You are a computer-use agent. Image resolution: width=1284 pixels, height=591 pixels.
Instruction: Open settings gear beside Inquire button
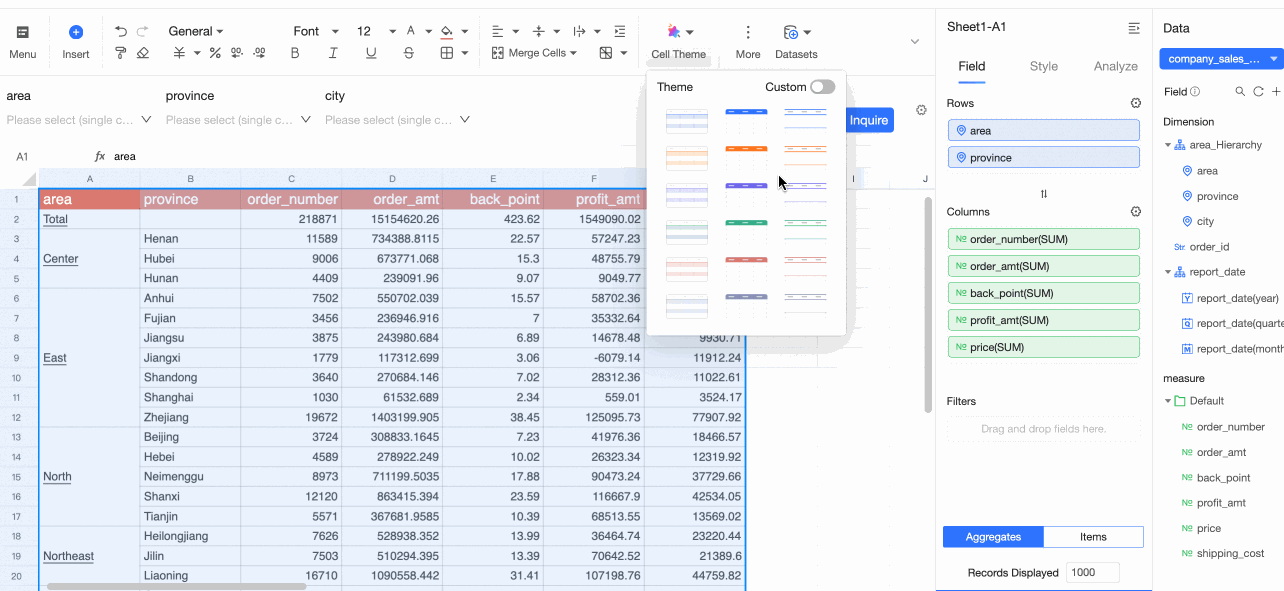click(x=921, y=110)
